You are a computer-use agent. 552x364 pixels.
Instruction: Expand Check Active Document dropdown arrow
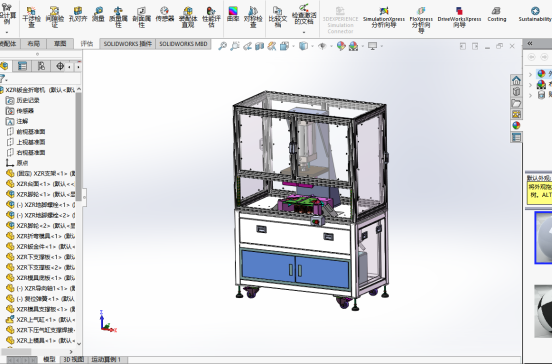coord(304,32)
